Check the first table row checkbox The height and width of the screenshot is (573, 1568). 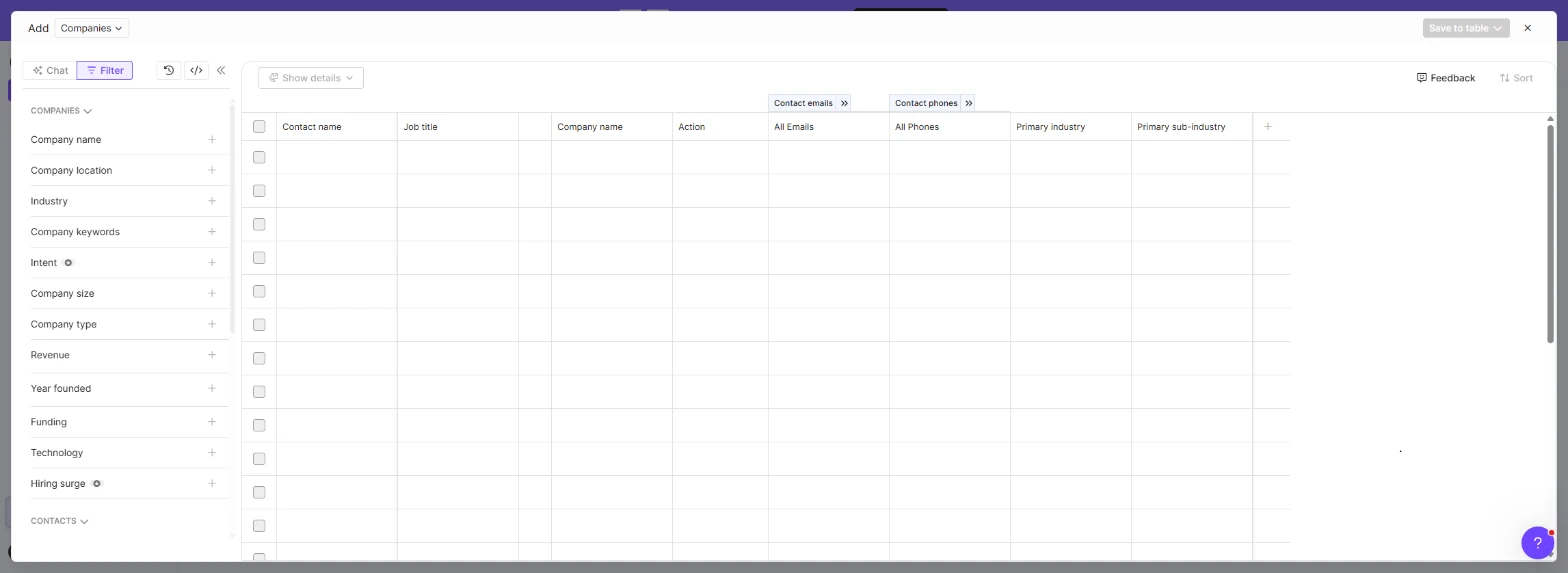pyautogui.click(x=259, y=157)
